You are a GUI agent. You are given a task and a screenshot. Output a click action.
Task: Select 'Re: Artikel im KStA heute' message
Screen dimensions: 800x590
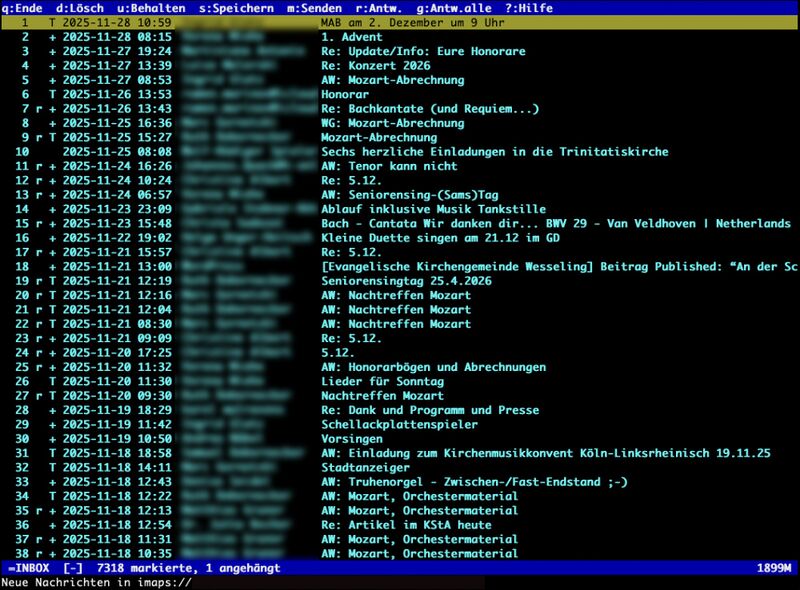point(406,525)
